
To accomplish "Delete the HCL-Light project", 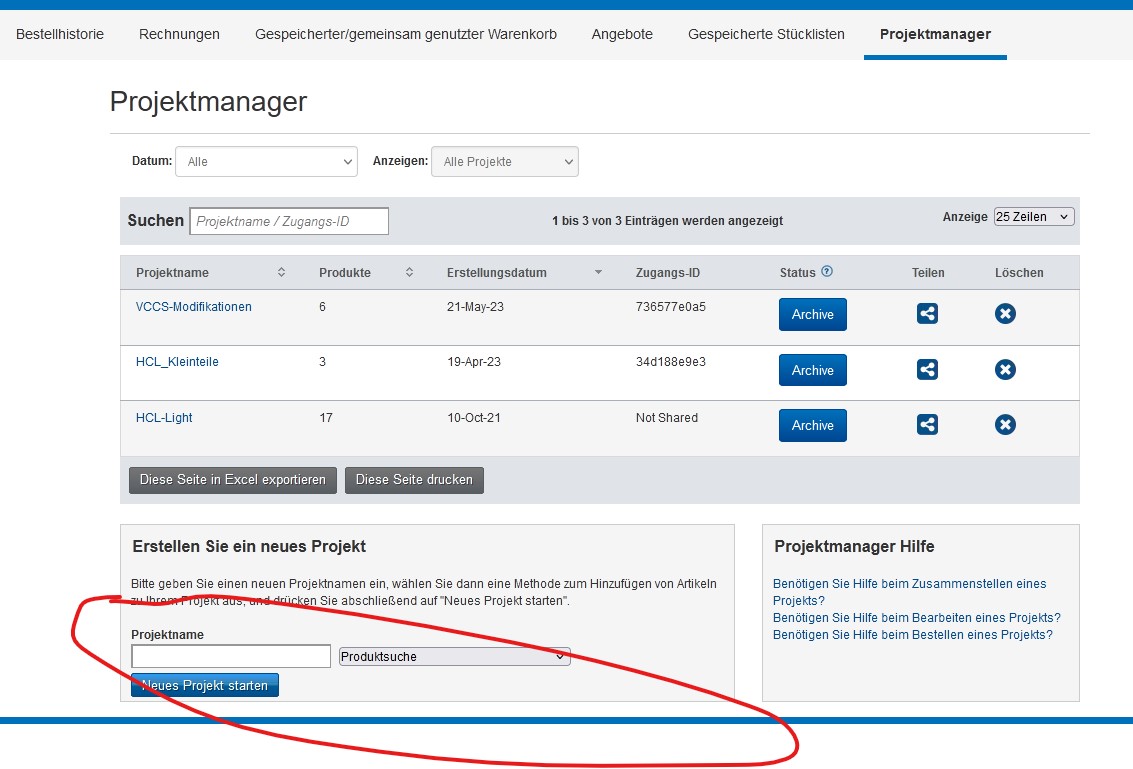I will click(1005, 425).
